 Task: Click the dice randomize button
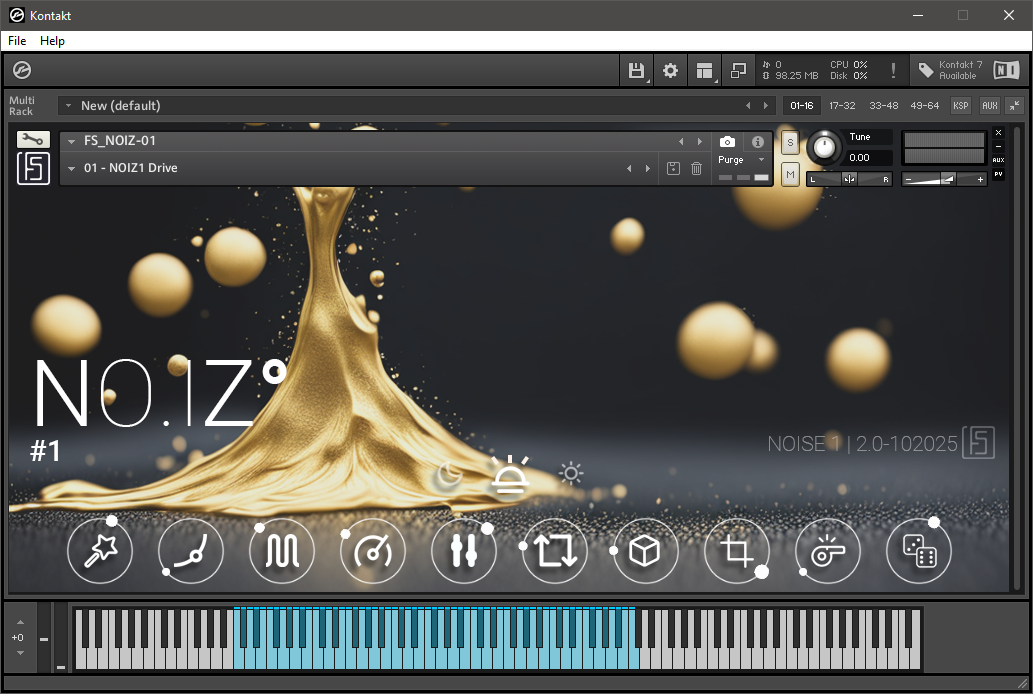919,551
